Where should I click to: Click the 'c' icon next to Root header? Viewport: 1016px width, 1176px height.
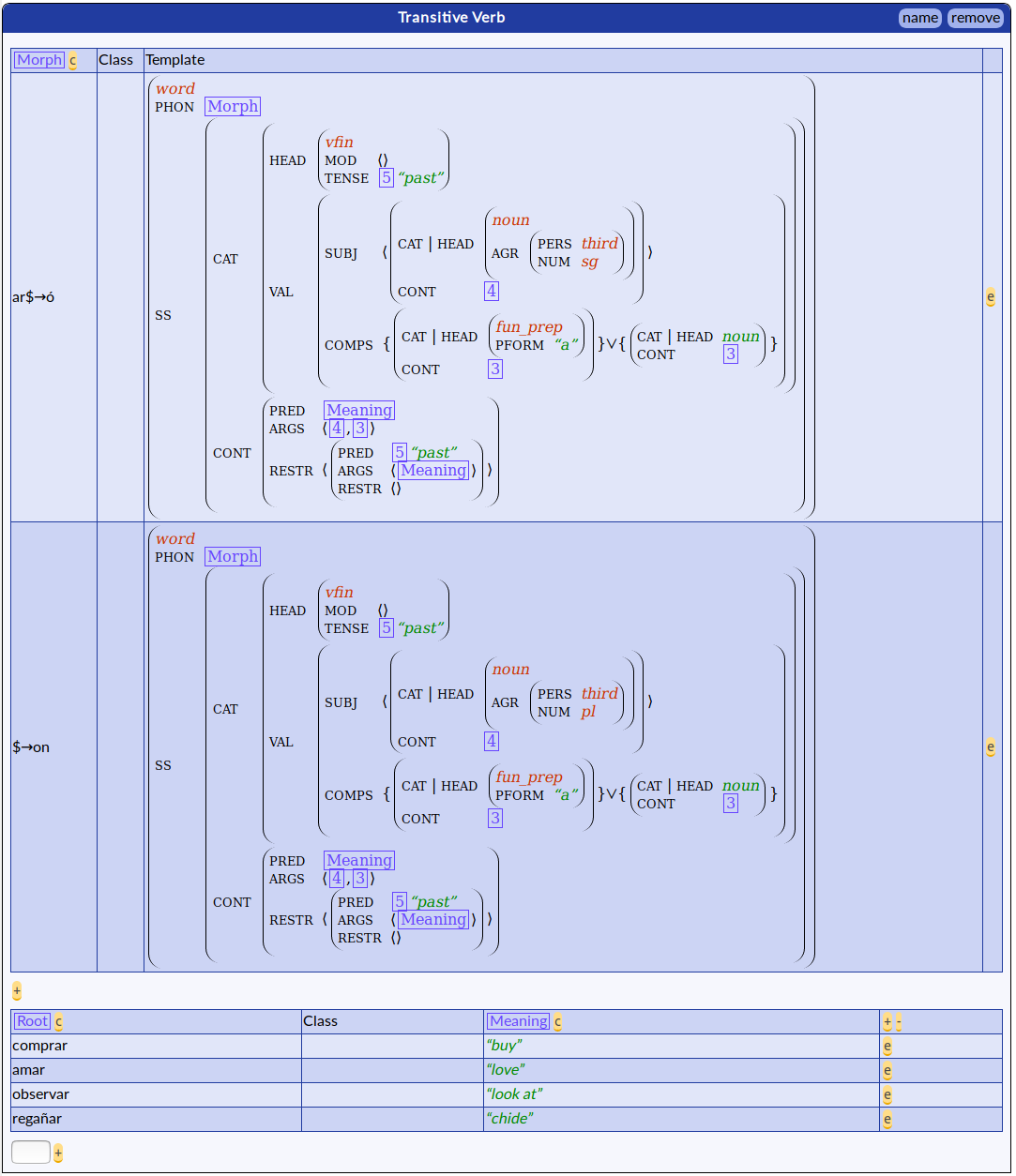tap(58, 1022)
